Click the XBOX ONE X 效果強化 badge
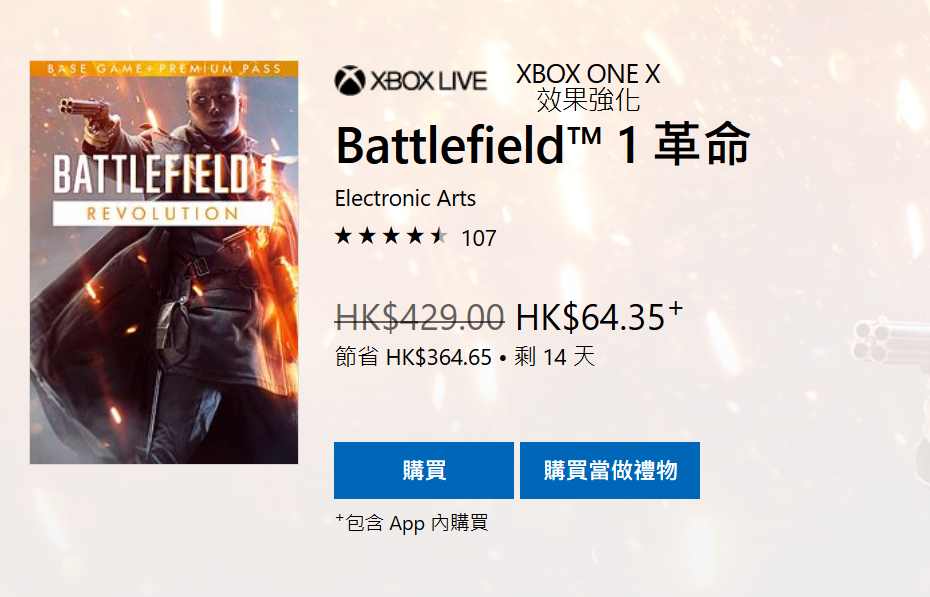This screenshot has width=930, height=597. tap(588, 87)
